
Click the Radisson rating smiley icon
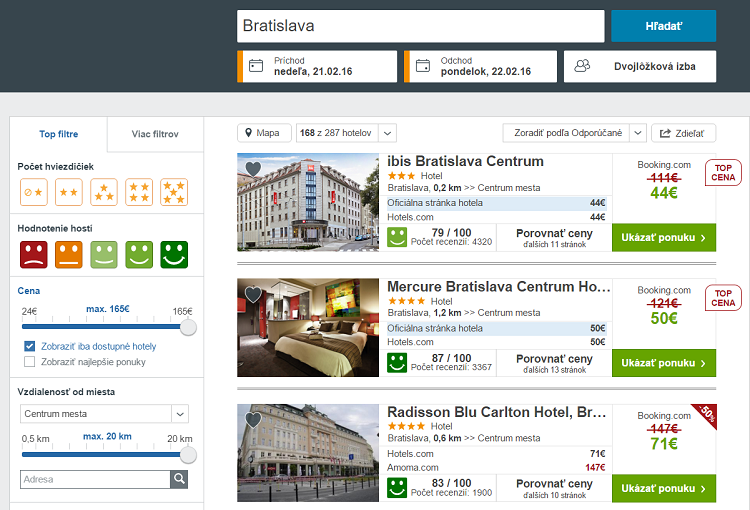tap(397, 488)
